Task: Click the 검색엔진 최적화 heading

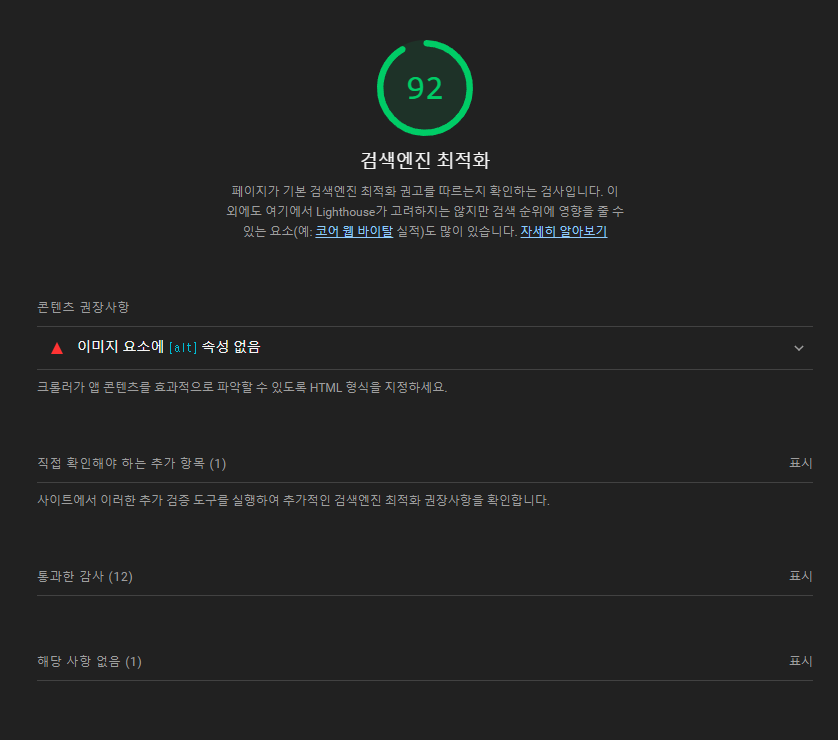Action: pyautogui.click(x=425, y=160)
